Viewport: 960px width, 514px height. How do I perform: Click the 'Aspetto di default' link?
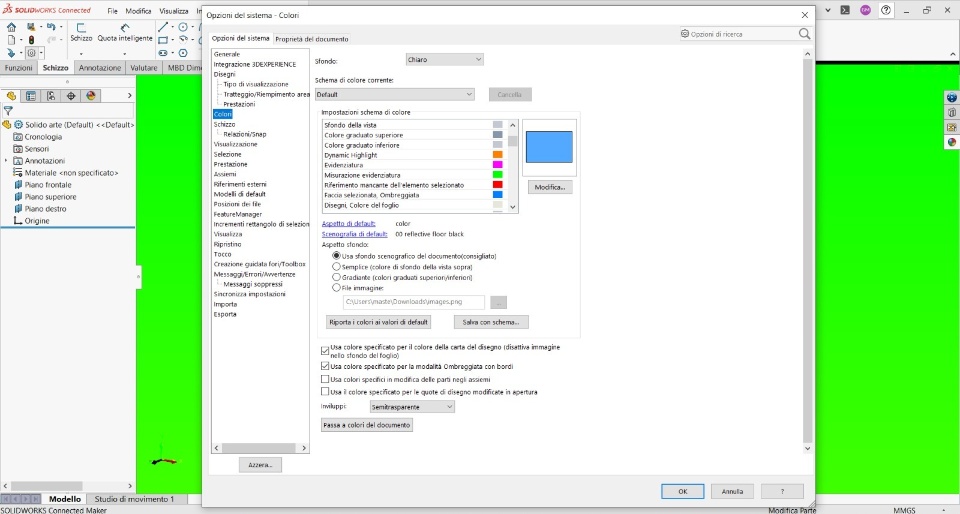[348, 223]
